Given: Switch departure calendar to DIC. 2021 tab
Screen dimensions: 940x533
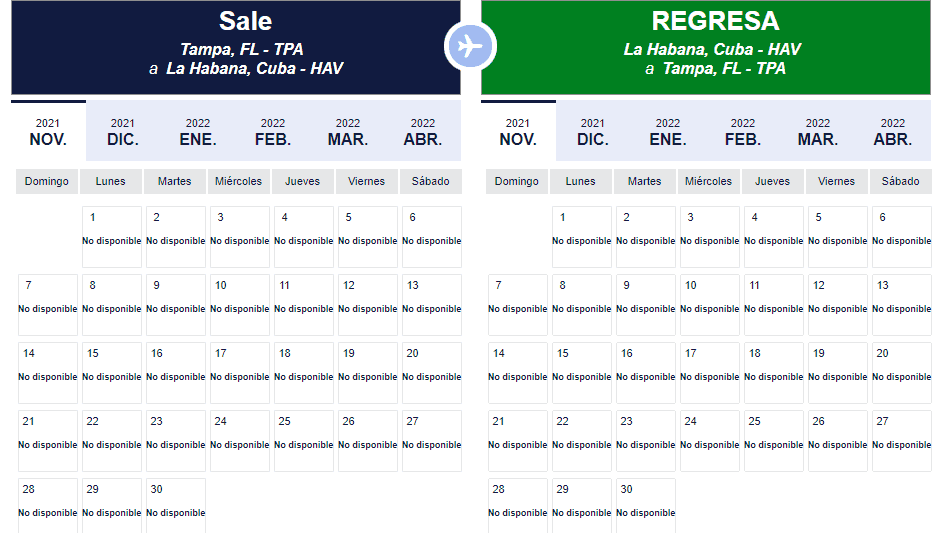Looking at the screenshot, I should tap(123, 131).
